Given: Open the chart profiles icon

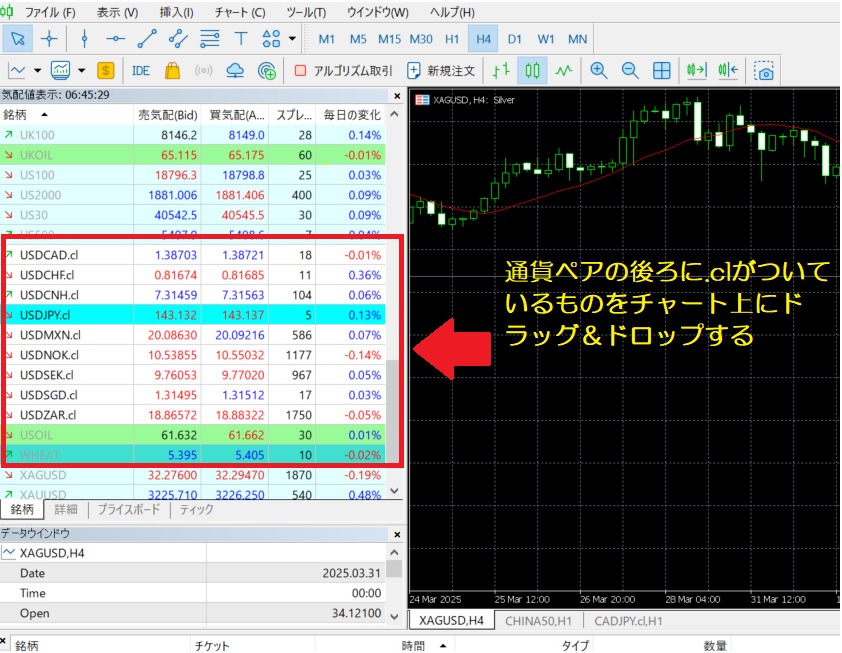Looking at the screenshot, I should click(x=61, y=70).
